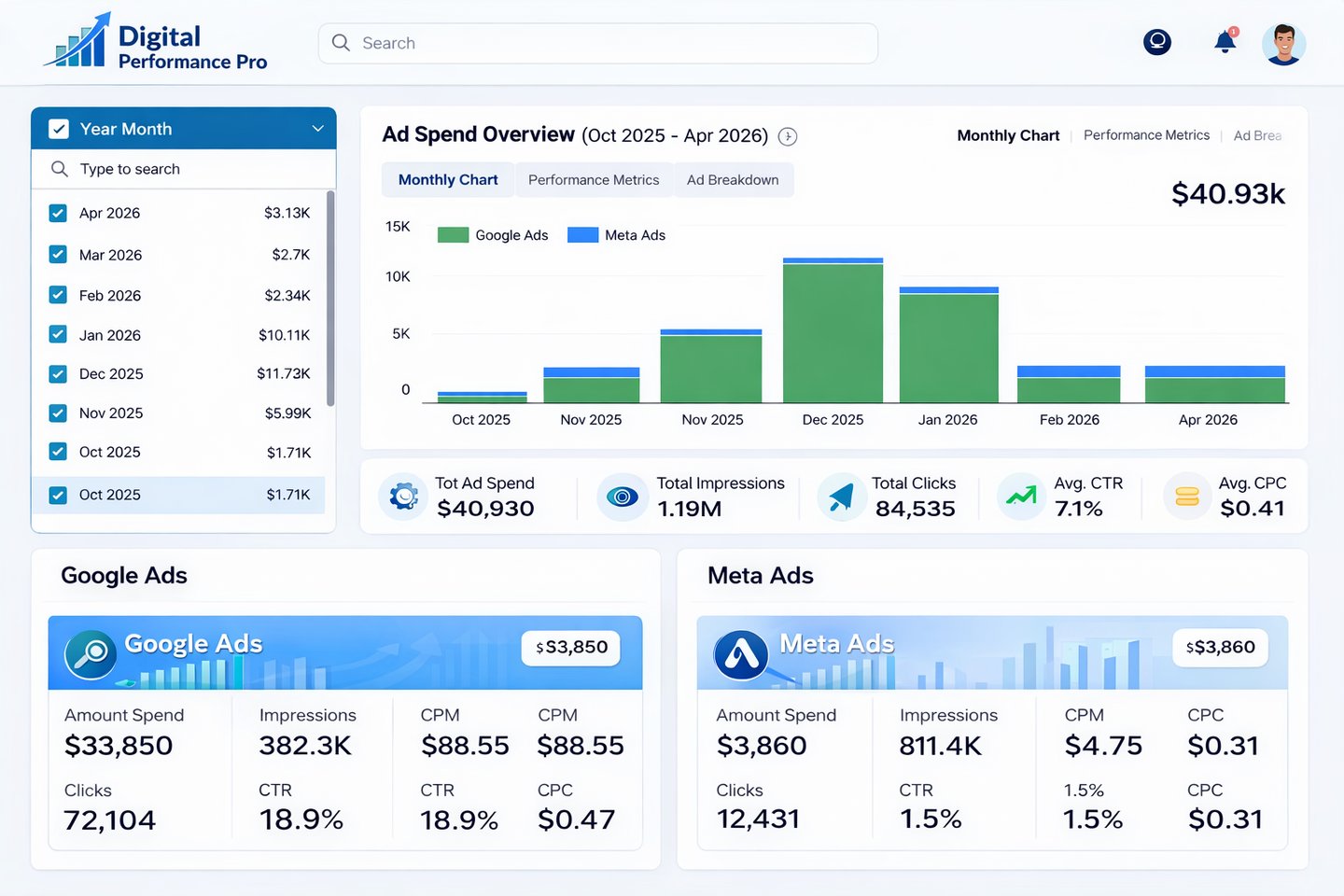The height and width of the screenshot is (896, 1344).
Task: Collapse the Year Month filter chevron
Action: [318, 129]
